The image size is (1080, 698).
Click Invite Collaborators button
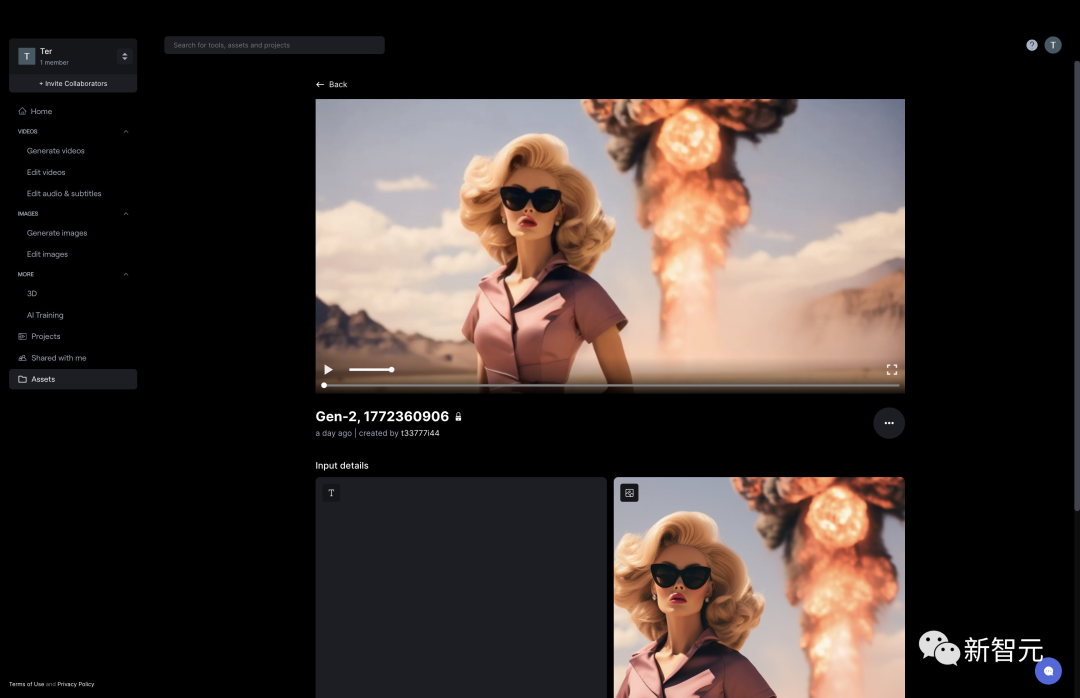pyautogui.click(x=73, y=83)
